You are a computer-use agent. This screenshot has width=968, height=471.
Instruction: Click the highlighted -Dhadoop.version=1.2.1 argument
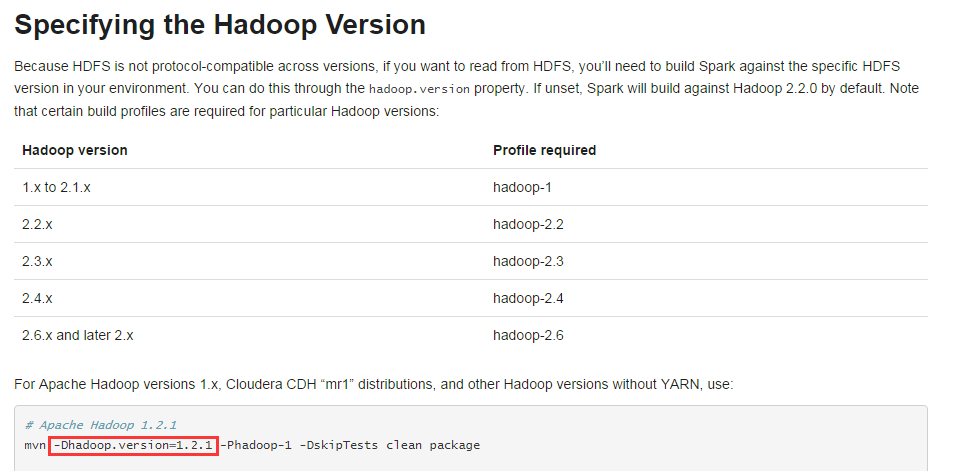pyautogui.click(x=133, y=445)
